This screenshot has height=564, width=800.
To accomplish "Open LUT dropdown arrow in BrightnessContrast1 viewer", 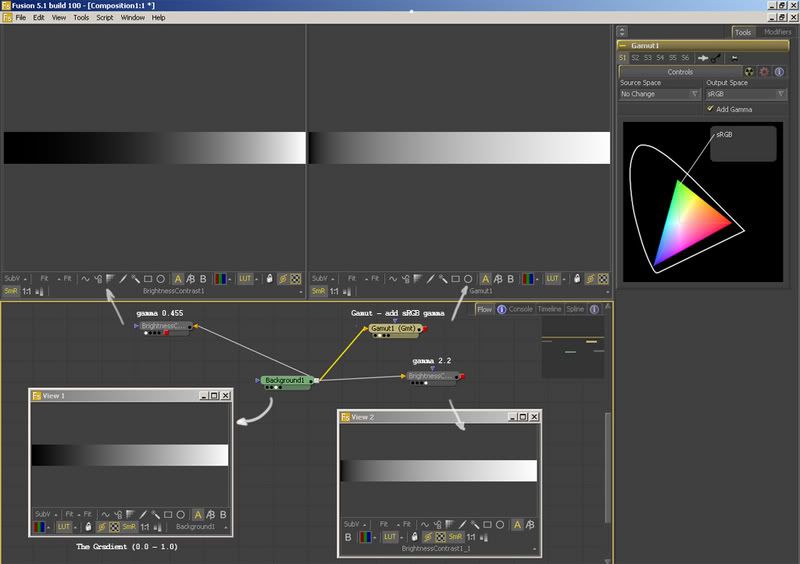I will click(x=257, y=279).
